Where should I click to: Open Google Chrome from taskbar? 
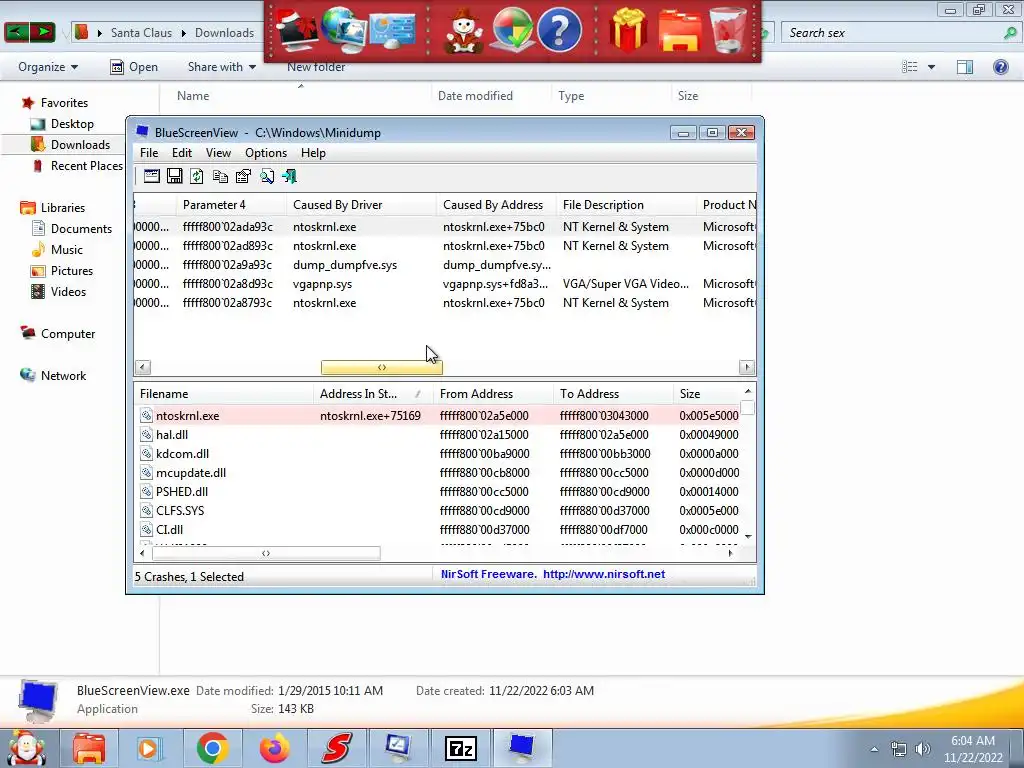[212, 748]
